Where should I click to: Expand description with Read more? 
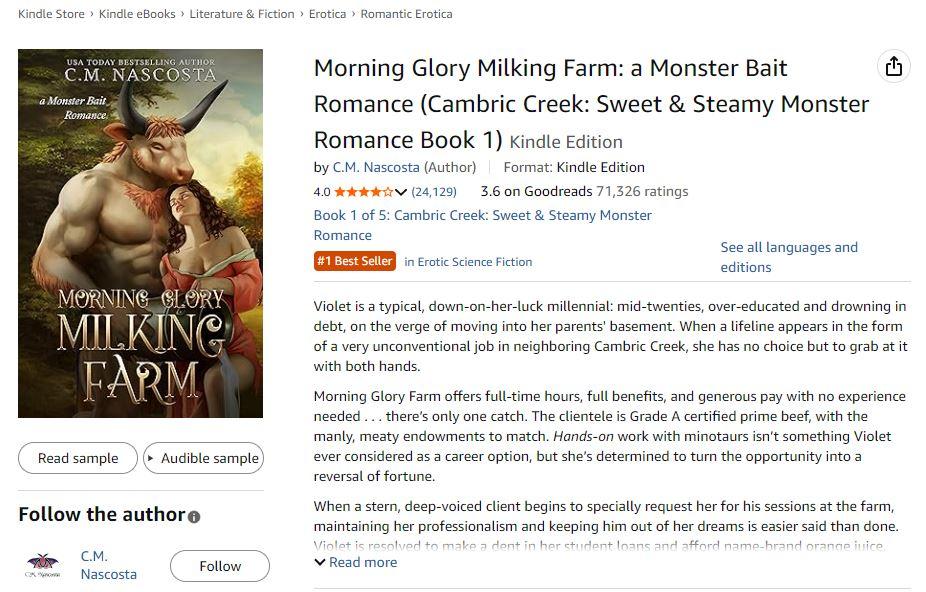coord(356,562)
